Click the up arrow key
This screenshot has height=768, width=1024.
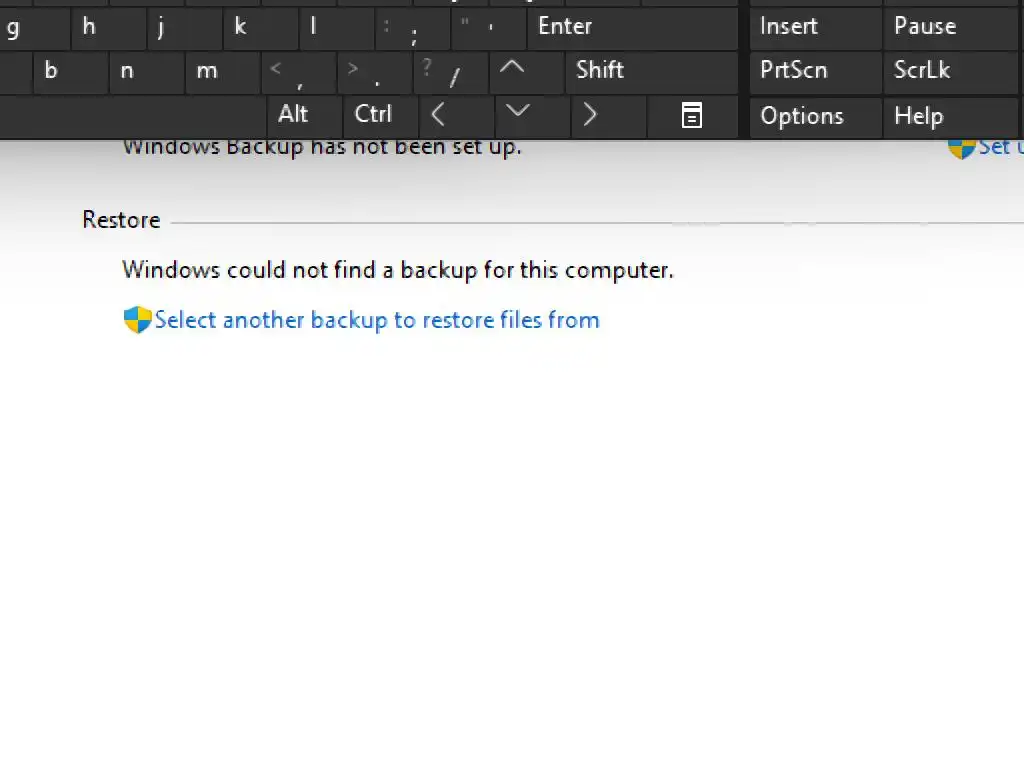point(527,72)
